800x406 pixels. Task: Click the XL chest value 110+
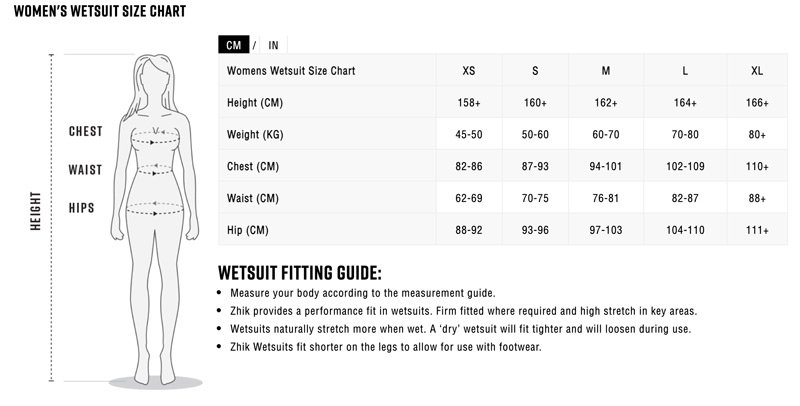click(757, 166)
